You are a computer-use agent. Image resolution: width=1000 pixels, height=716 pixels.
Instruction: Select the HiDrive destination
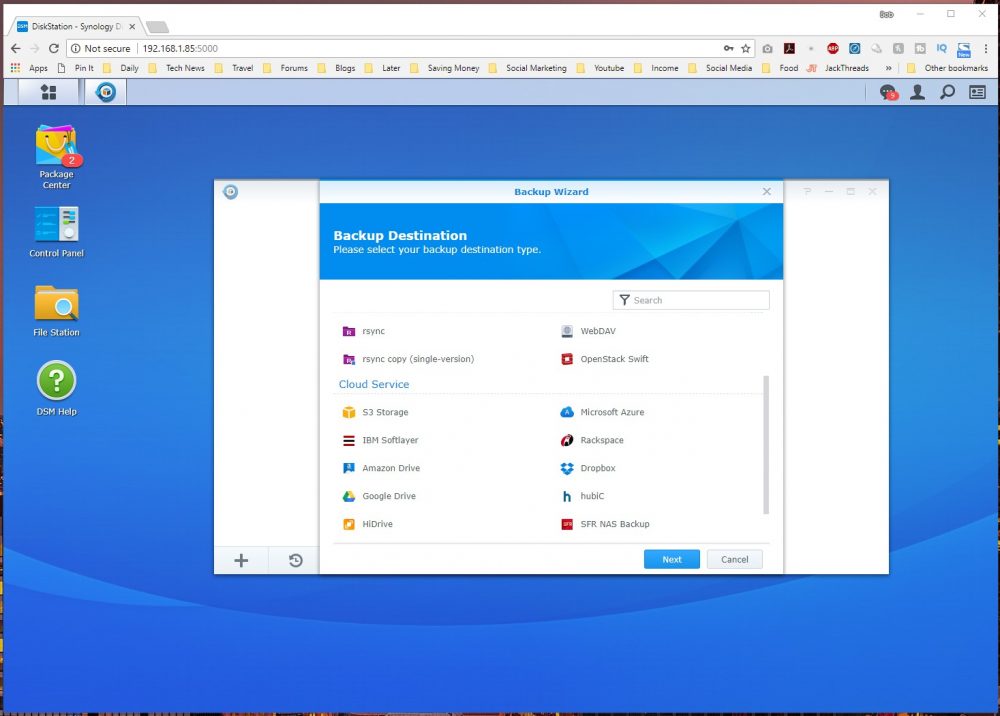point(368,525)
